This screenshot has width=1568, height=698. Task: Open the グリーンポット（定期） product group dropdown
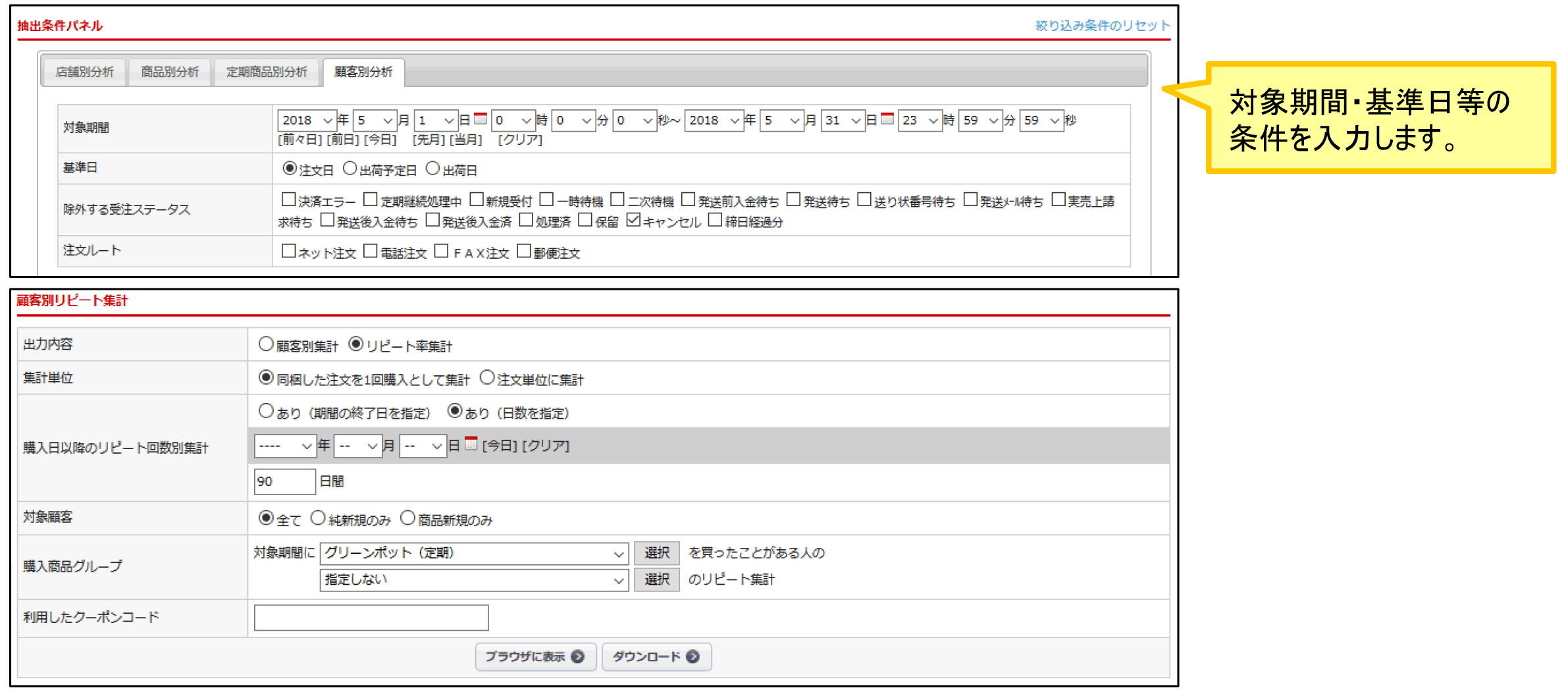click(x=474, y=554)
